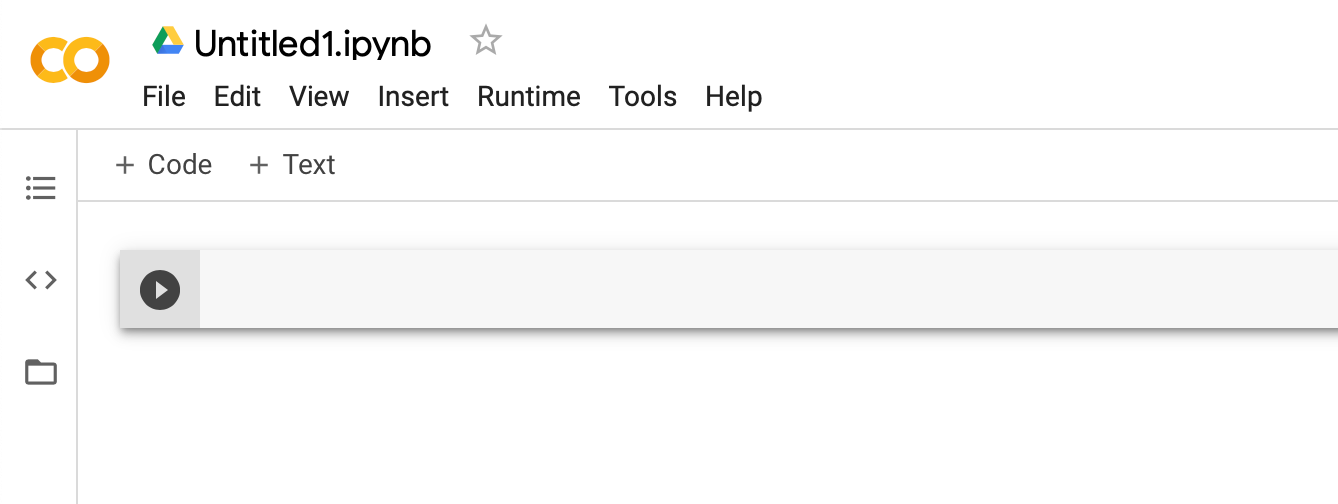Viewport: 1338px width, 504px height.
Task: Open the table of contents panel
Action: pyautogui.click(x=41, y=188)
